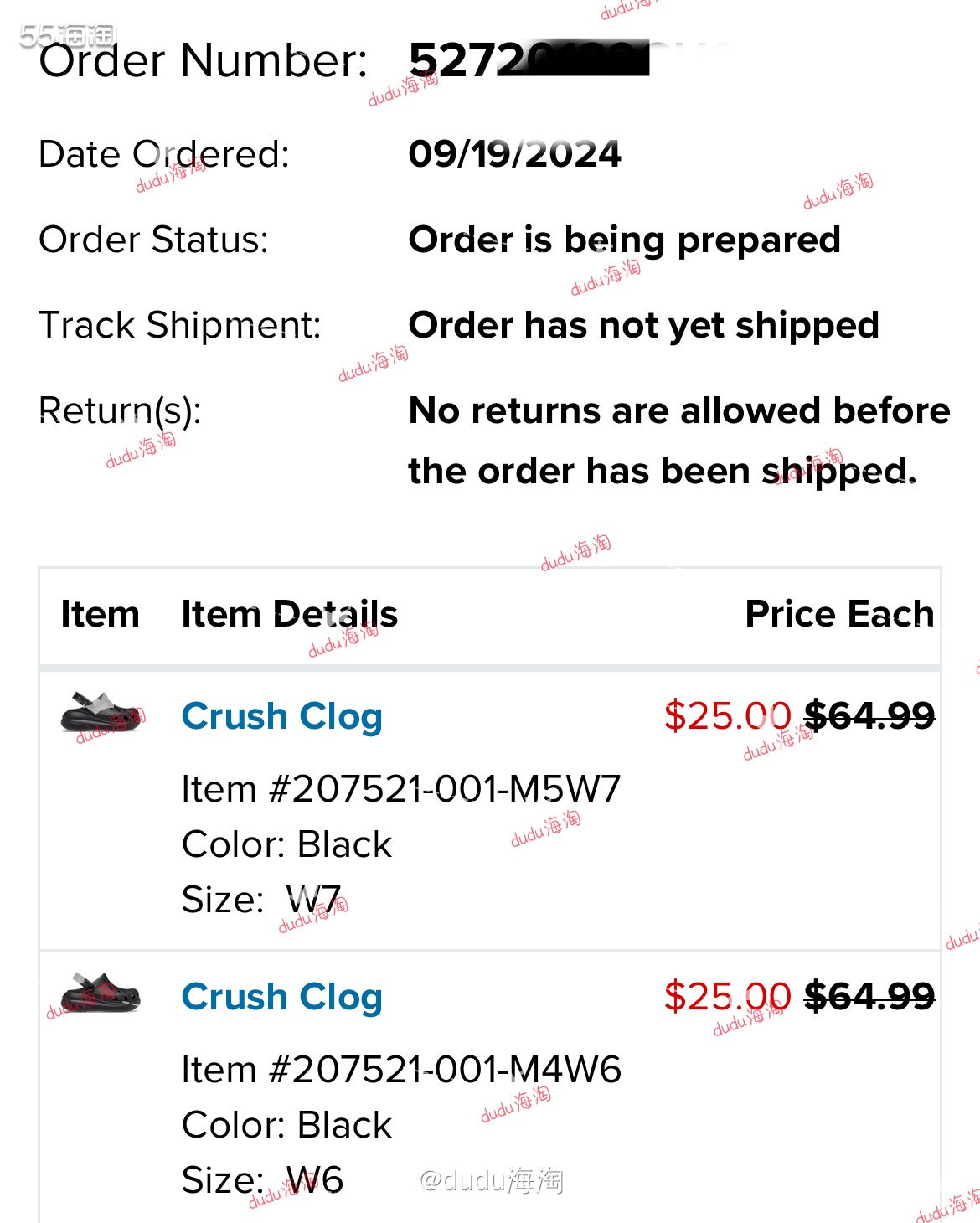The image size is (980, 1223).
Task: Select the order number value
Action: point(529,60)
